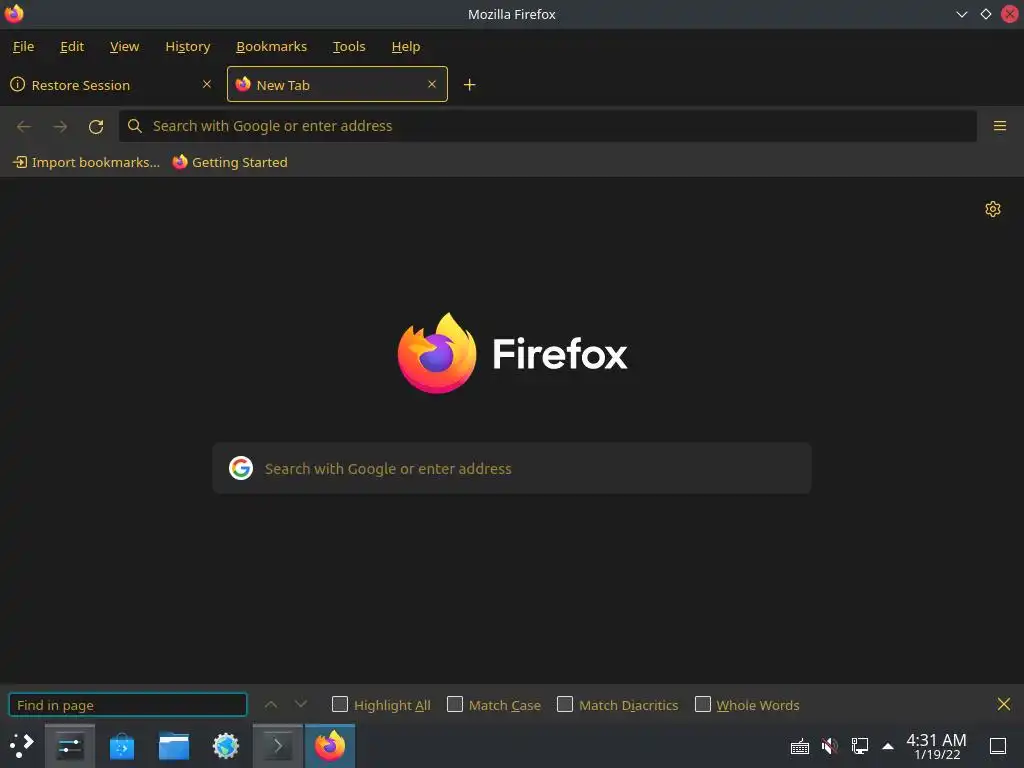Go forward one page
1024x768 pixels.
pos(60,126)
